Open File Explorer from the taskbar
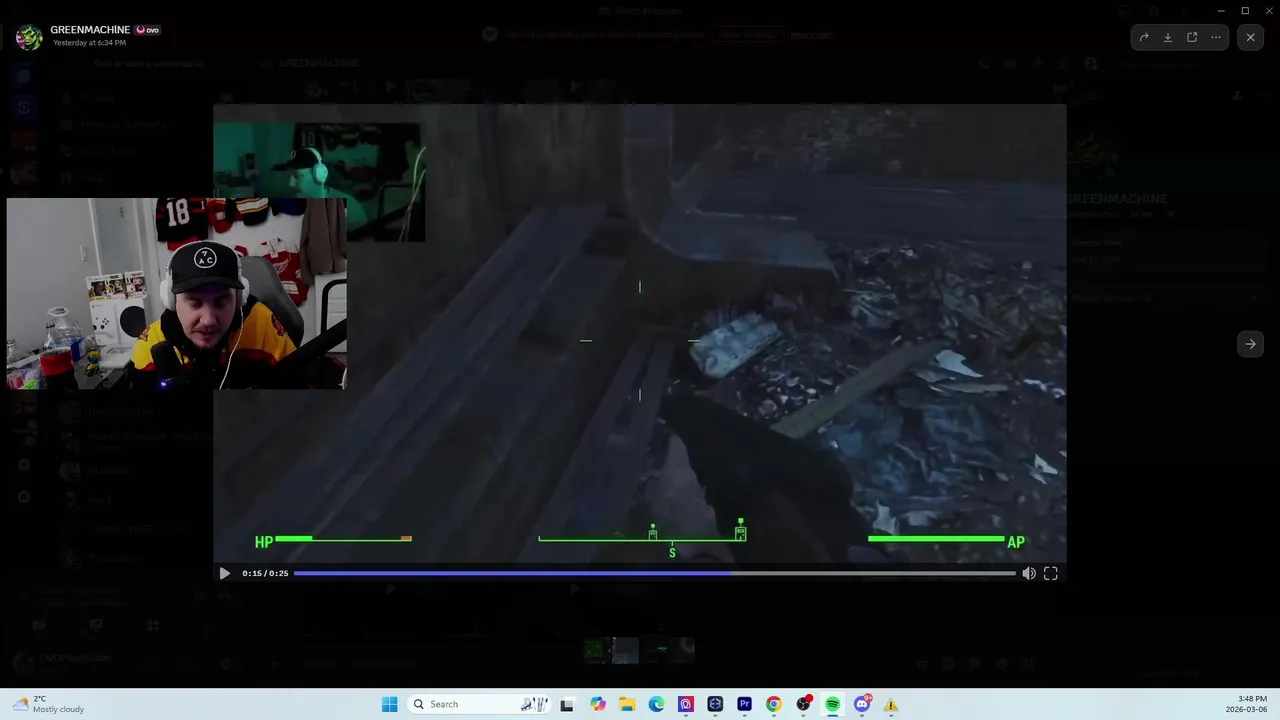 627,704
